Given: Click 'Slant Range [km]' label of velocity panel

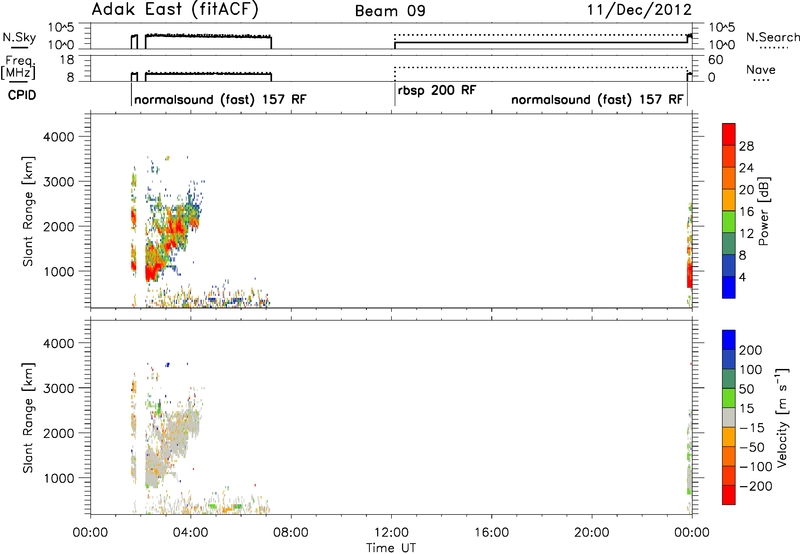Looking at the screenshot, I should coord(28,418).
